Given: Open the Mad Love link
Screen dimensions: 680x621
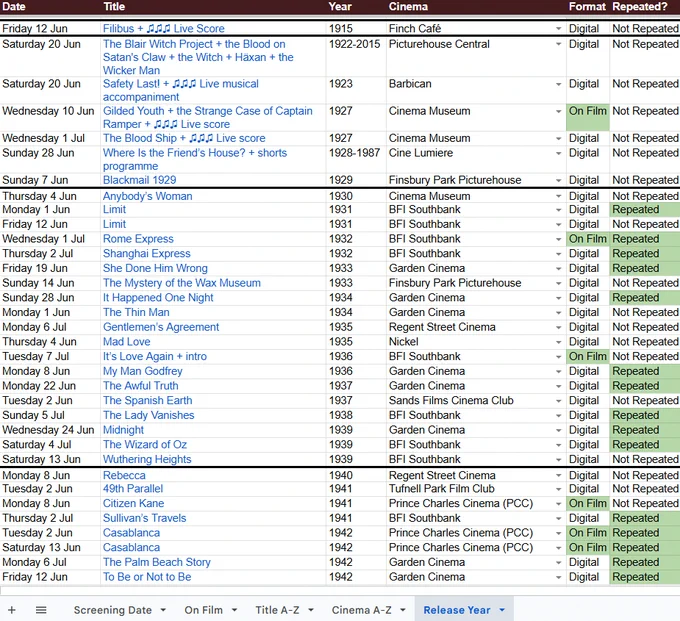Looking at the screenshot, I should 127,342.
